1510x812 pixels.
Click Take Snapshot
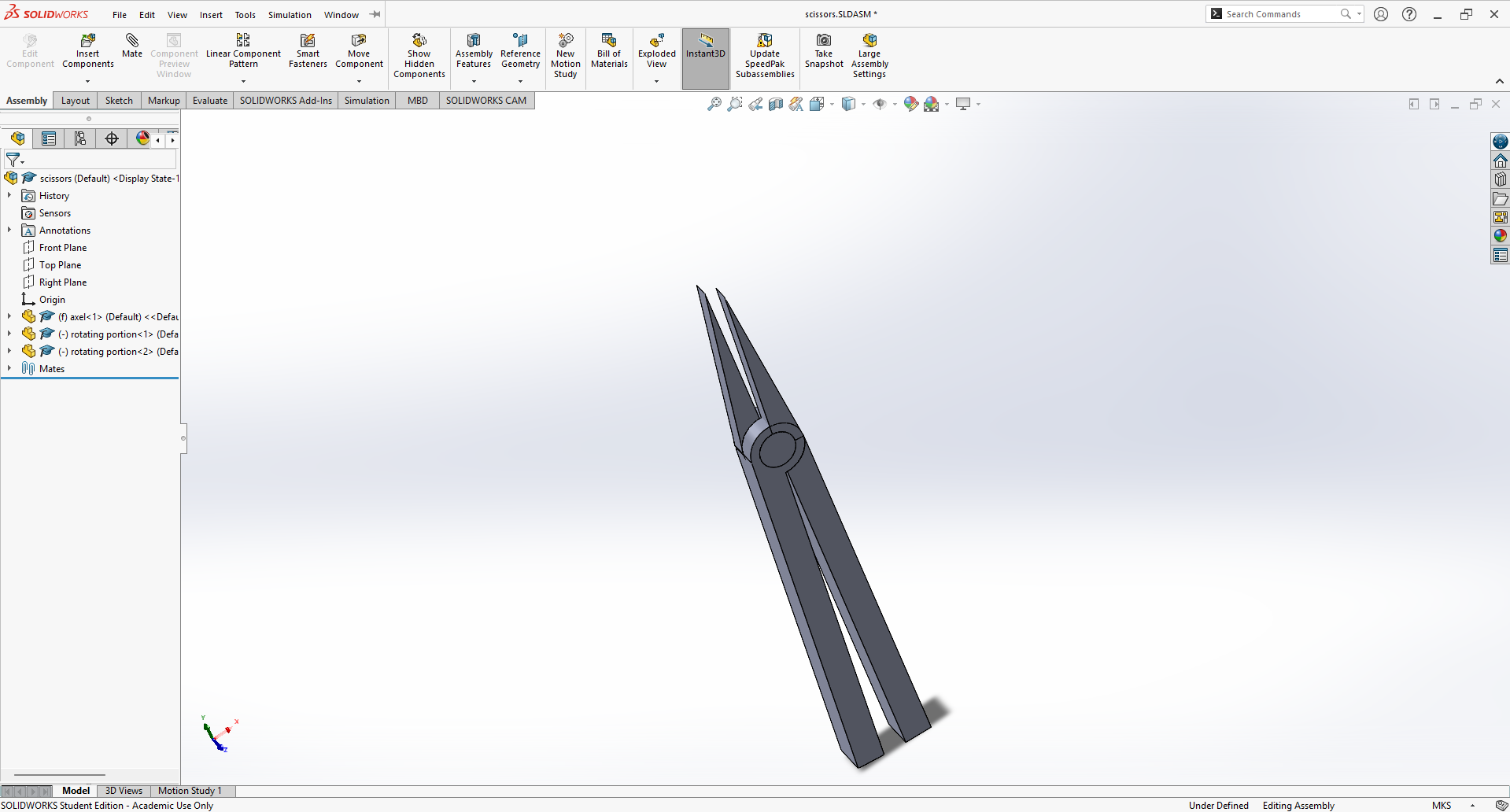(824, 51)
